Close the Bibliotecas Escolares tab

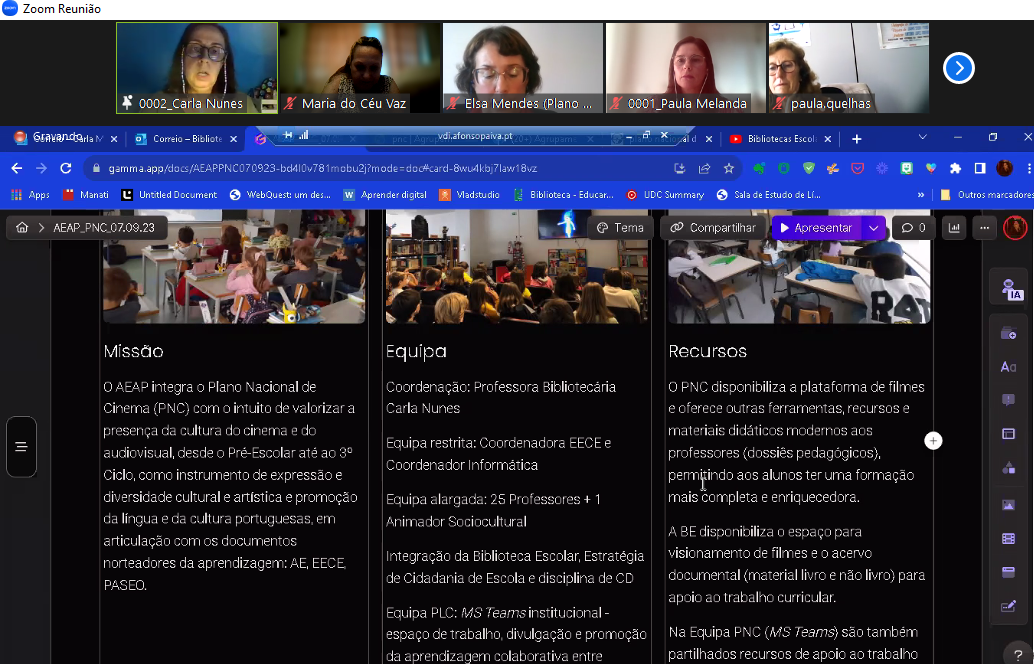(828, 138)
